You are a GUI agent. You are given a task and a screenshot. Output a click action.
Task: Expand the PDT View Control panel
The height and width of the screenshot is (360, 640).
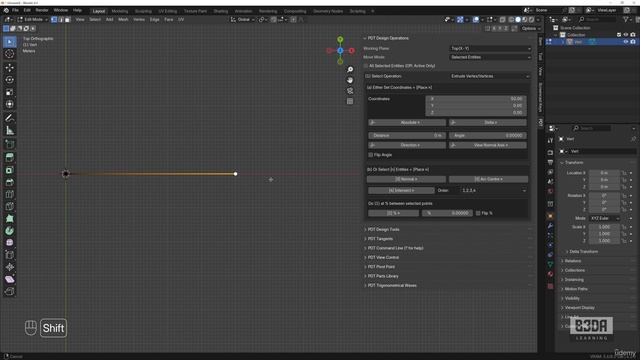(x=383, y=258)
